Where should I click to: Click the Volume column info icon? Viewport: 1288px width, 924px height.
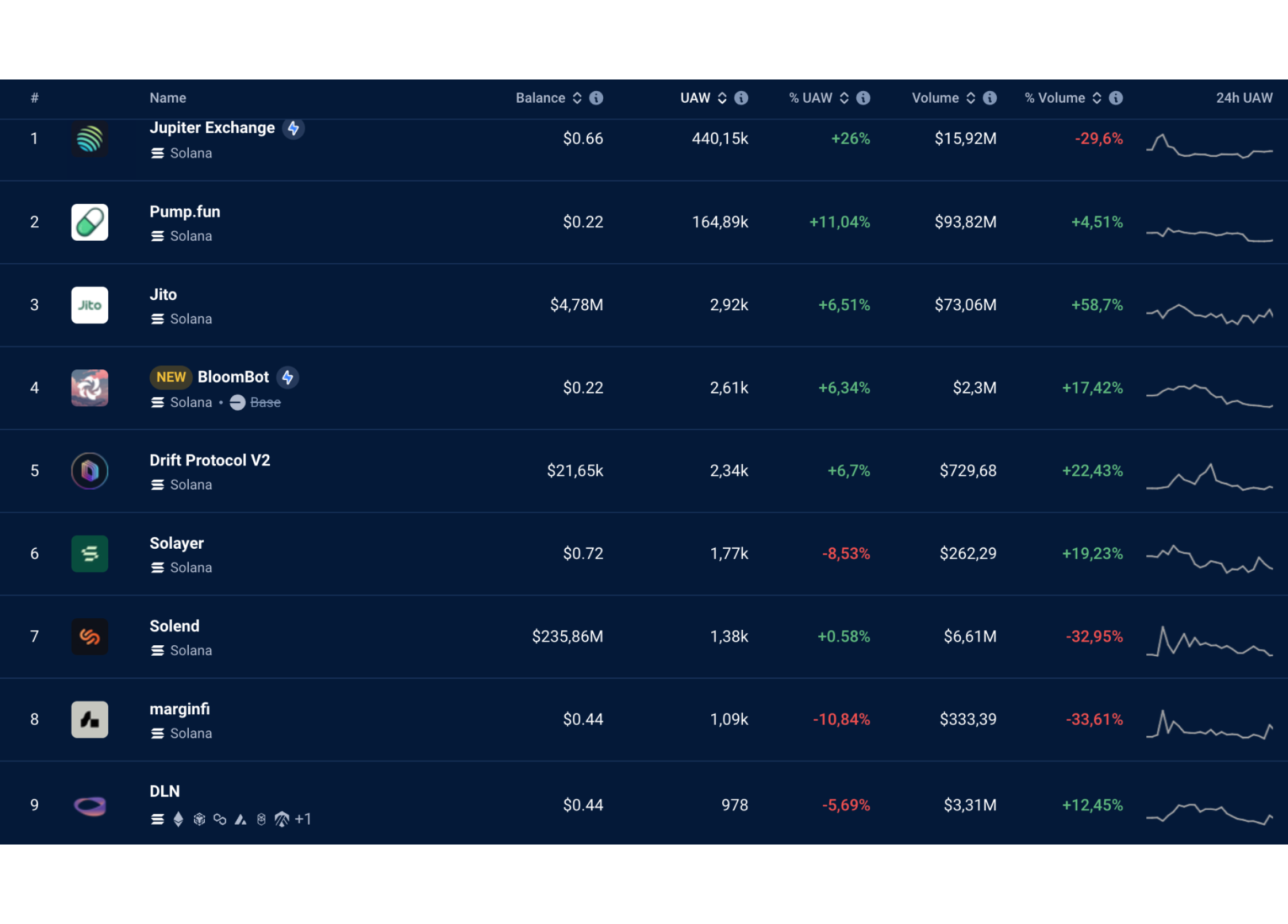990,98
